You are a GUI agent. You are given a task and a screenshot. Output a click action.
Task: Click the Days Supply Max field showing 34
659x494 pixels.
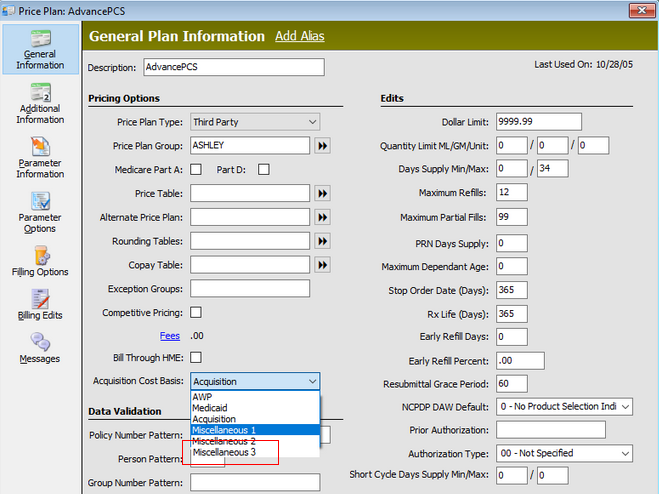553,169
